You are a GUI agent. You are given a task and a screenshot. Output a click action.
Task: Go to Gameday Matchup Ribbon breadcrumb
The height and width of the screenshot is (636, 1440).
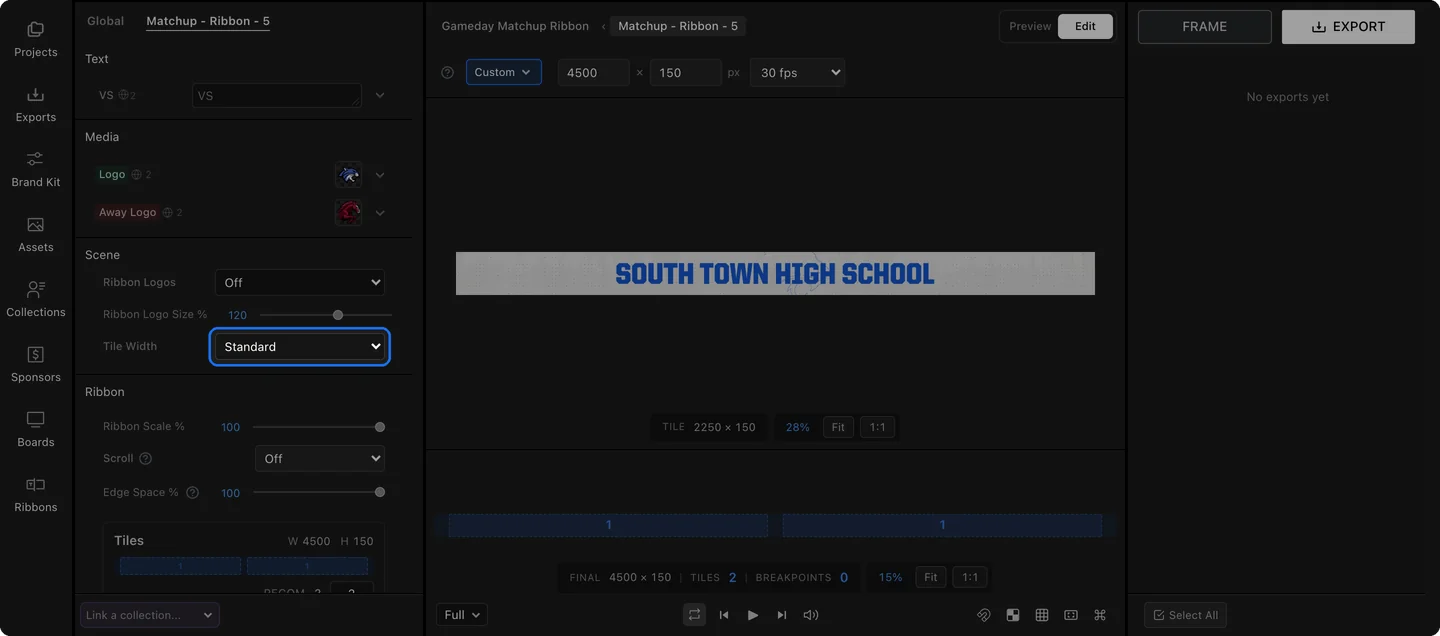[x=515, y=26]
